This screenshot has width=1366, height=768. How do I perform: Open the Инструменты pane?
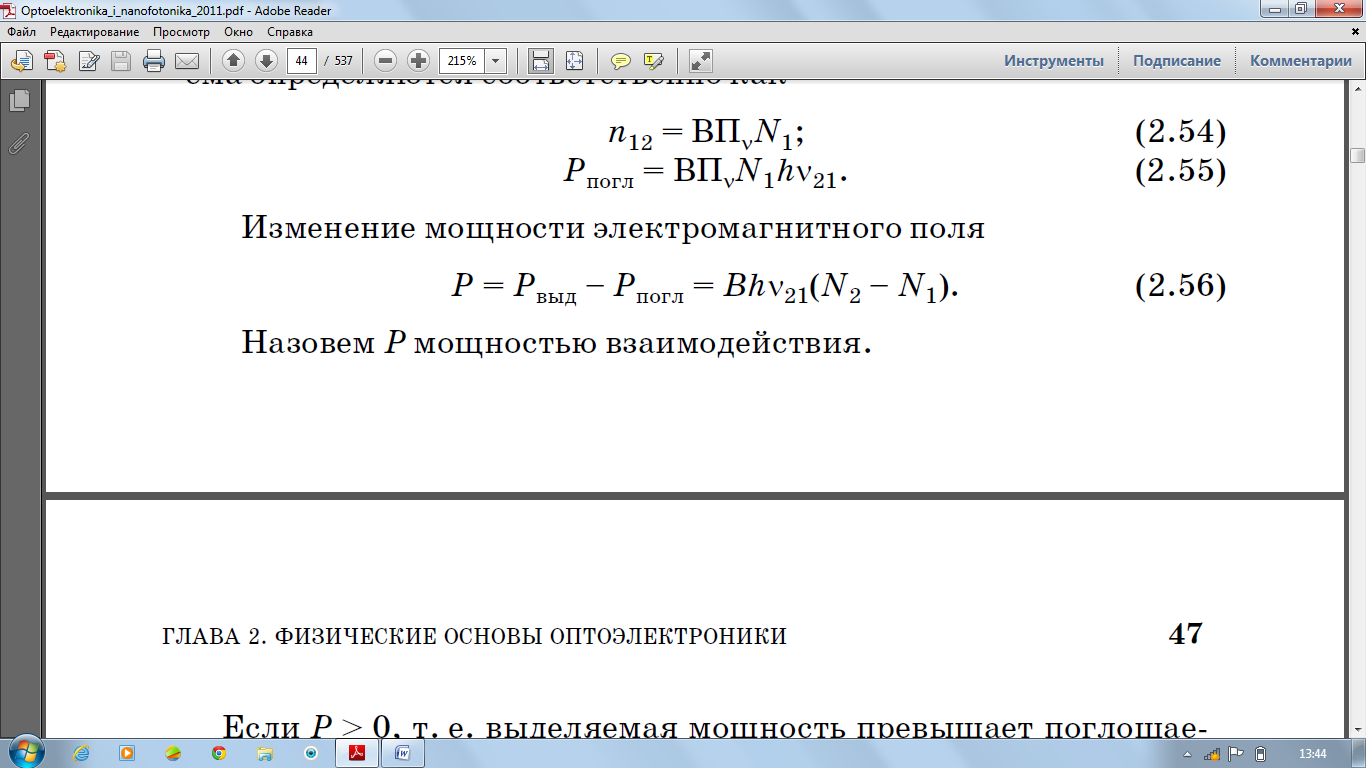(1054, 61)
